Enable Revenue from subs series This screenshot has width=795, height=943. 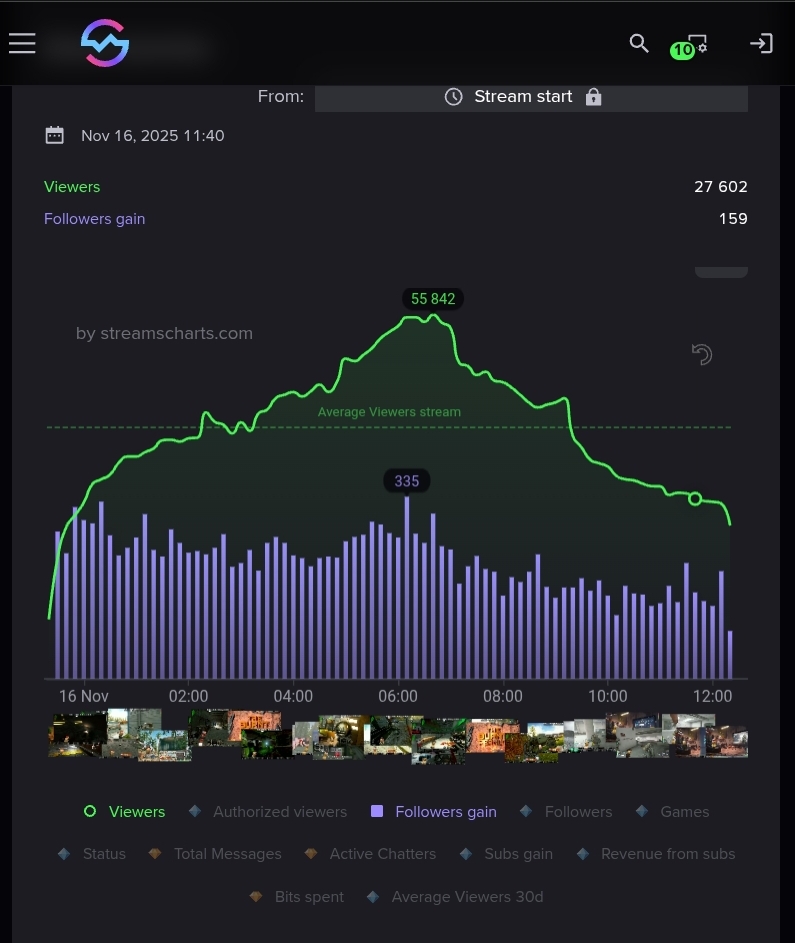coord(656,853)
